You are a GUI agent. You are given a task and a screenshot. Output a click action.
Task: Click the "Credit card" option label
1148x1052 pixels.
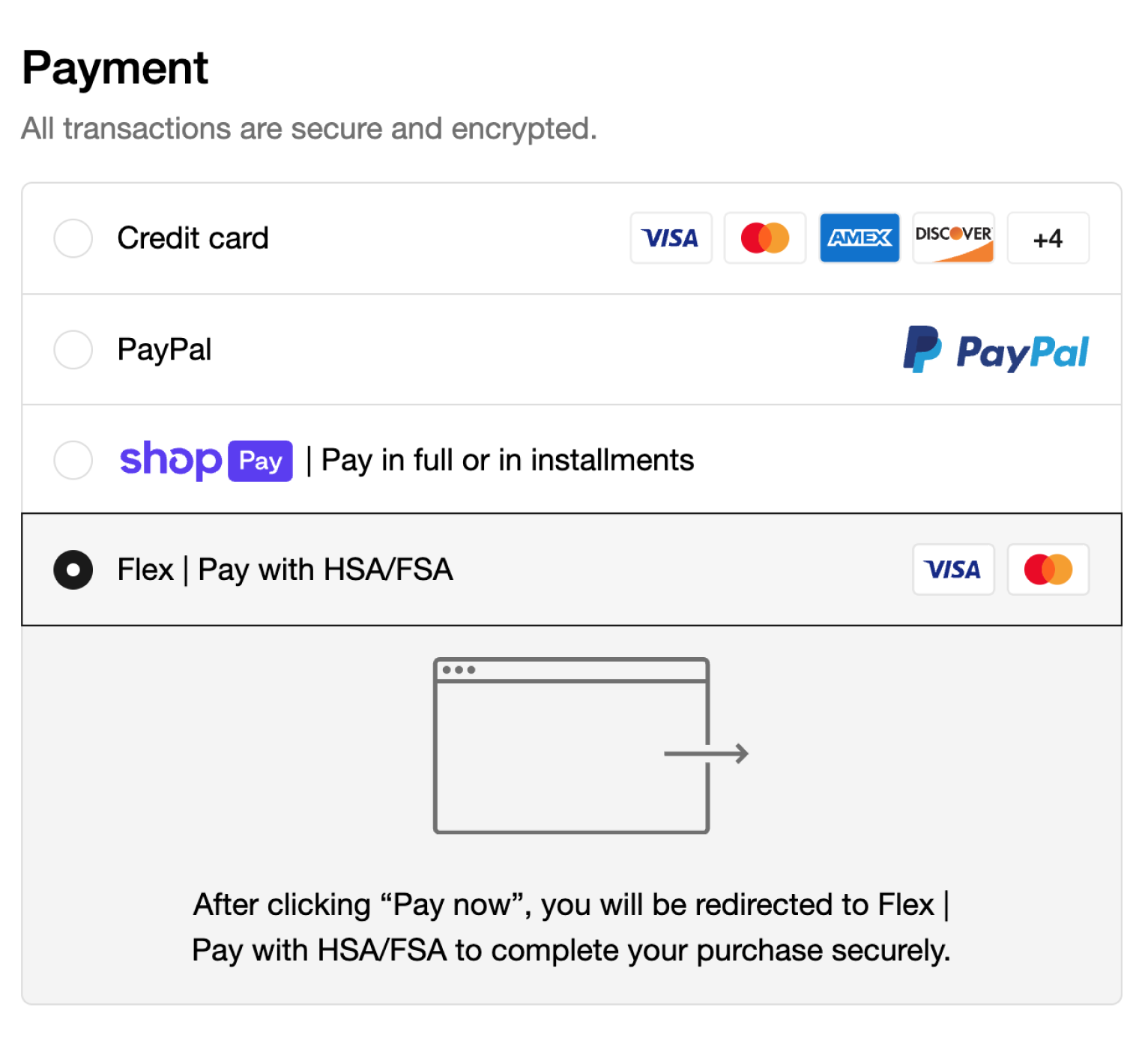point(193,238)
